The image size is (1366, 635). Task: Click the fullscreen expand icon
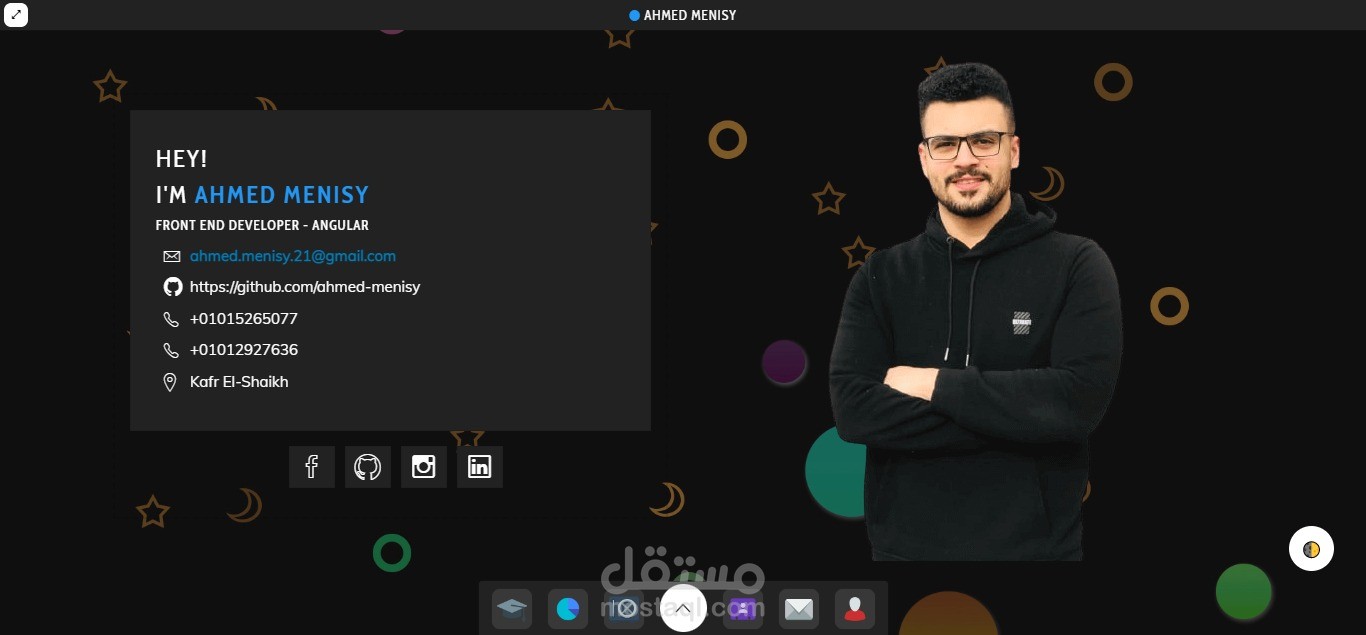(x=16, y=15)
